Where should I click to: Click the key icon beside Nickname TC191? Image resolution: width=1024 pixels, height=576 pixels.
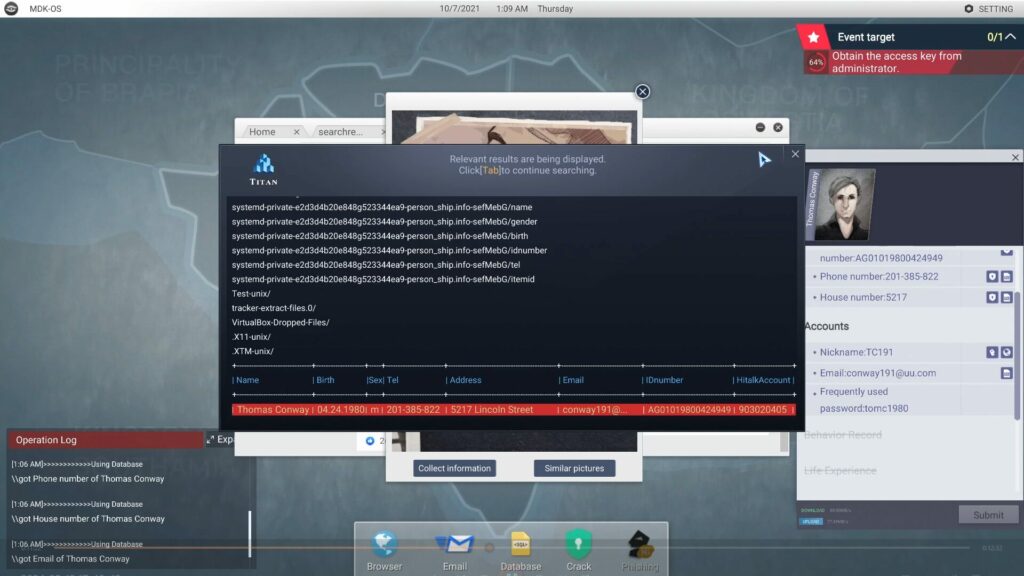(x=992, y=352)
